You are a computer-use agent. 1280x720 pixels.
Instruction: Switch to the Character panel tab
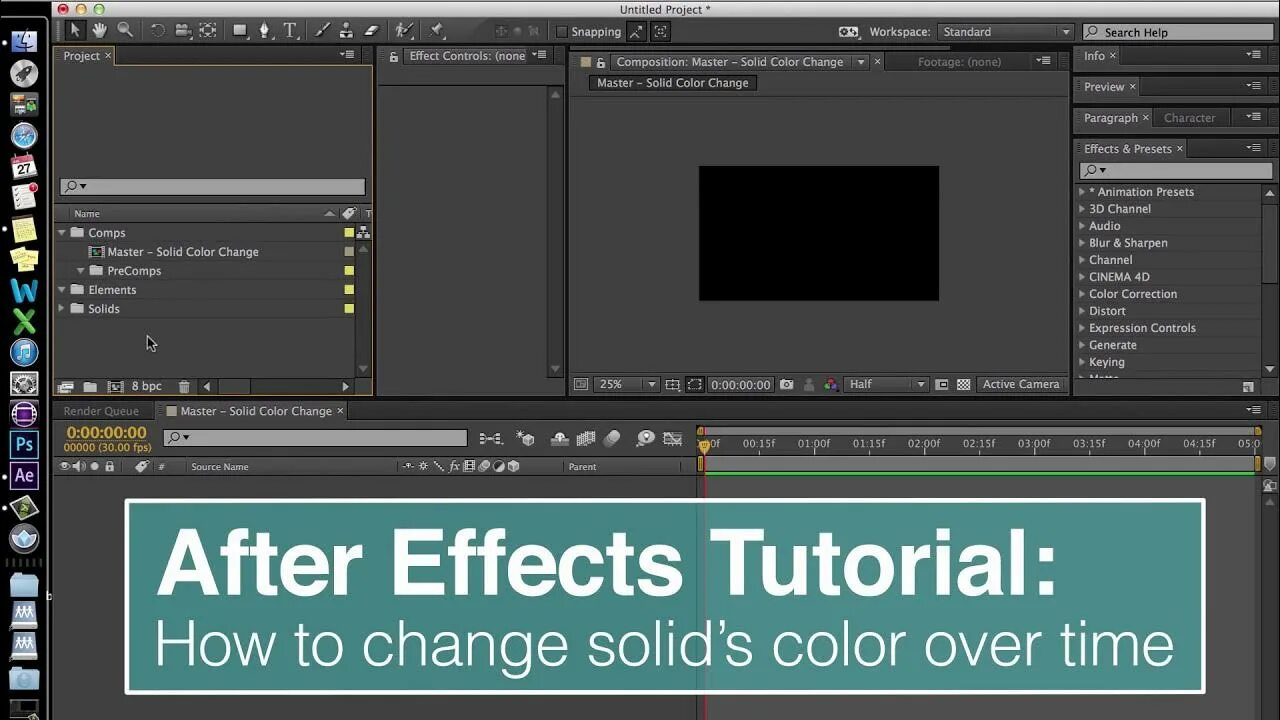pos(1189,118)
